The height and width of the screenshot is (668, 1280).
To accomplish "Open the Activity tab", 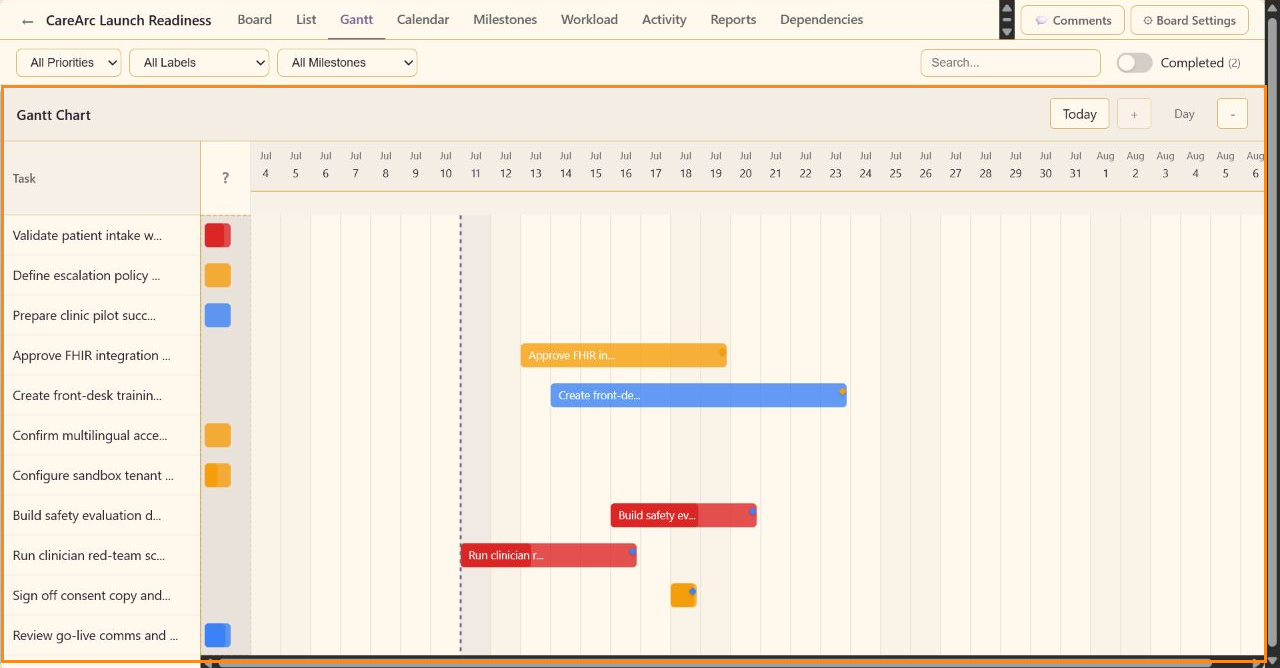I will pos(664,20).
